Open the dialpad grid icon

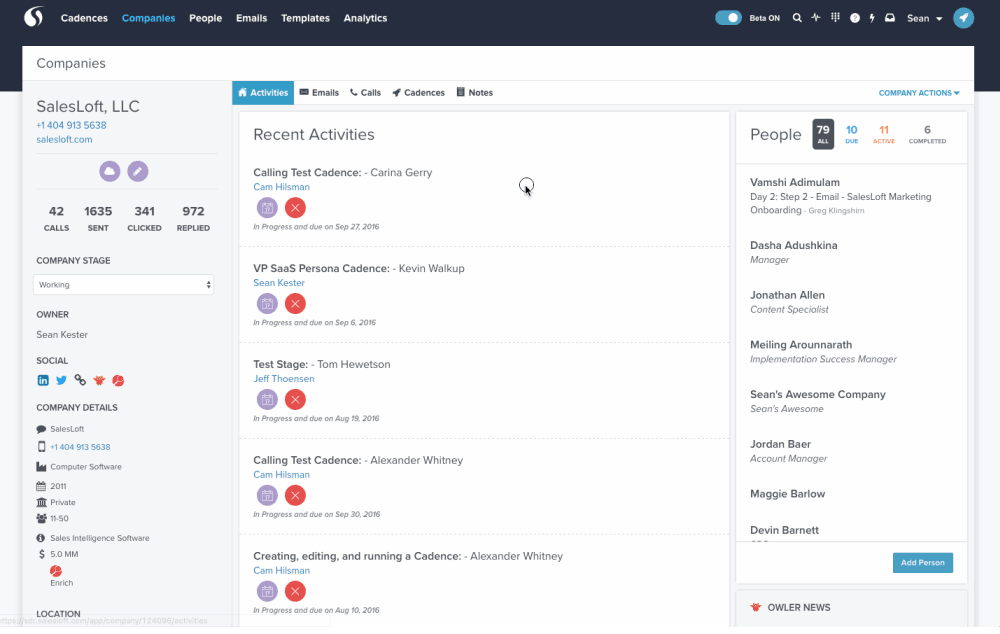pyautogui.click(x=835, y=18)
